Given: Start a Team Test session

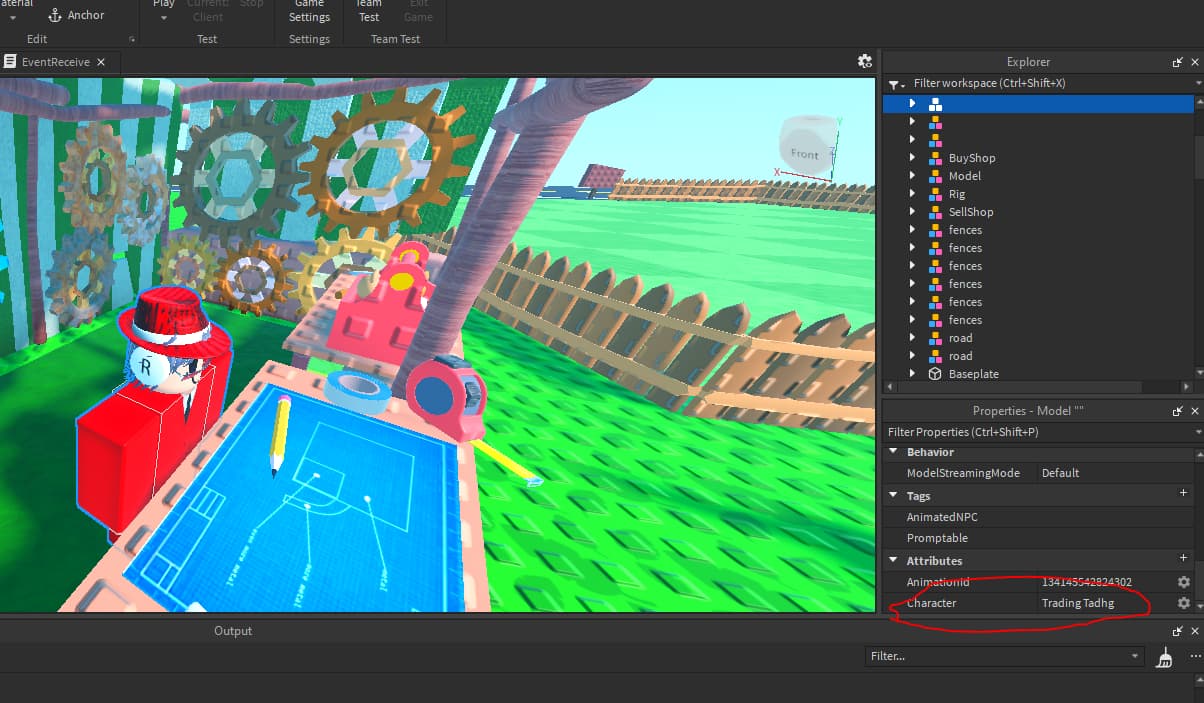Looking at the screenshot, I should 368,11.
